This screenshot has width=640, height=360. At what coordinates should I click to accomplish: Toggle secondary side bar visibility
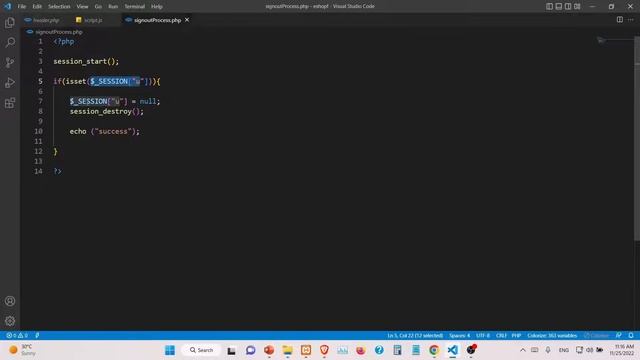coord(568,6)
